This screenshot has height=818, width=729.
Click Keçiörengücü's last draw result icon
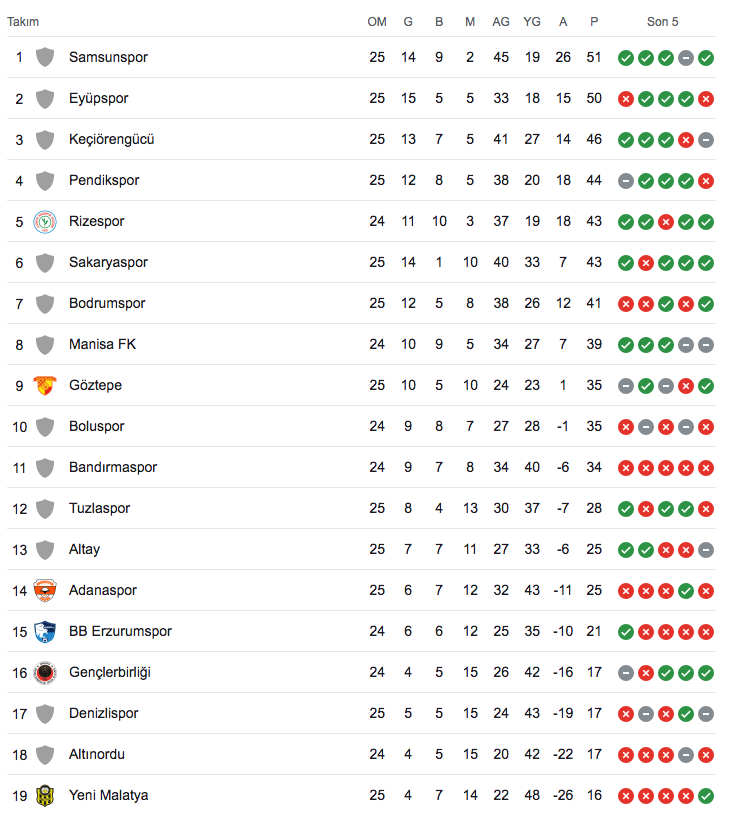pos(706,140)
